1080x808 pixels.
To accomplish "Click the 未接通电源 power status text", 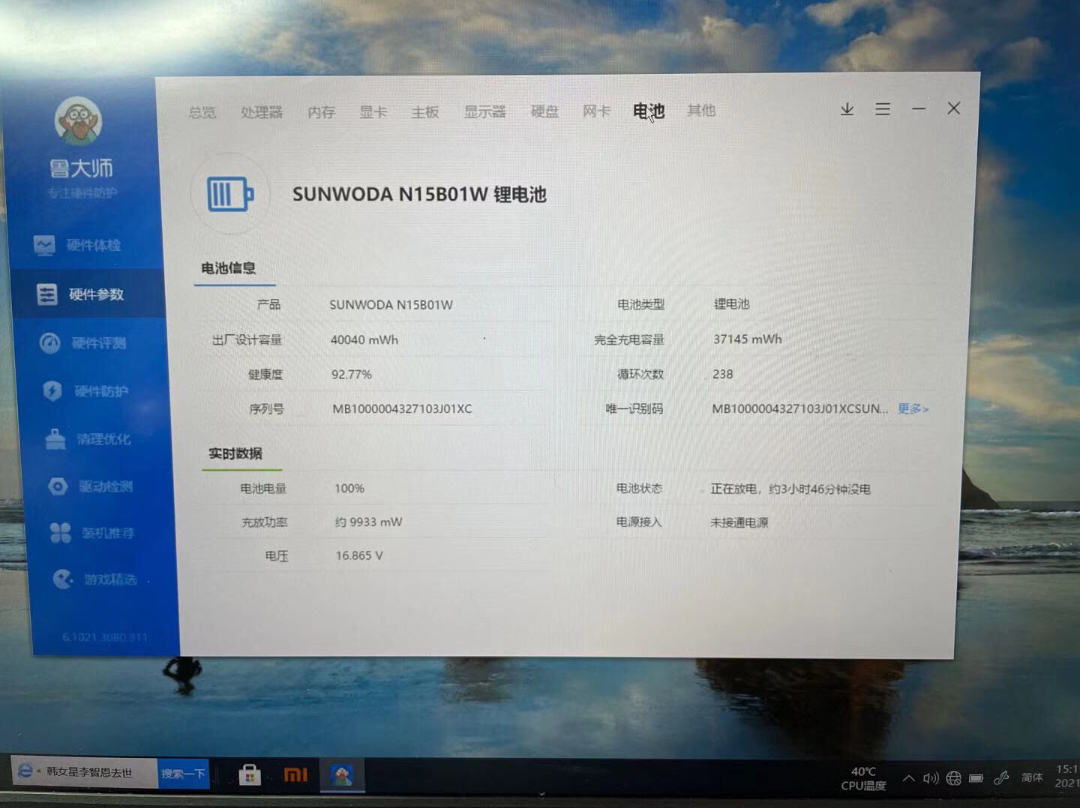I will pyautogui.click(x=739, y=522).
